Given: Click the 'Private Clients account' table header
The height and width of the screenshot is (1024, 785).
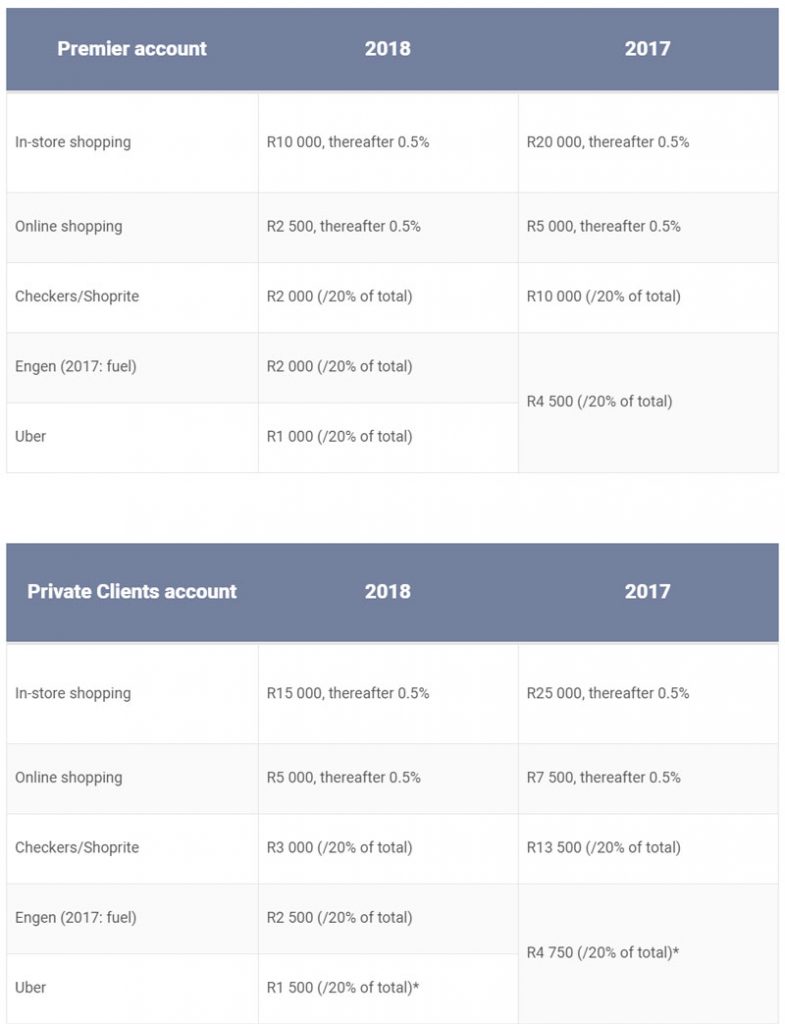Looking at the screenshot, I should point(132,591).
